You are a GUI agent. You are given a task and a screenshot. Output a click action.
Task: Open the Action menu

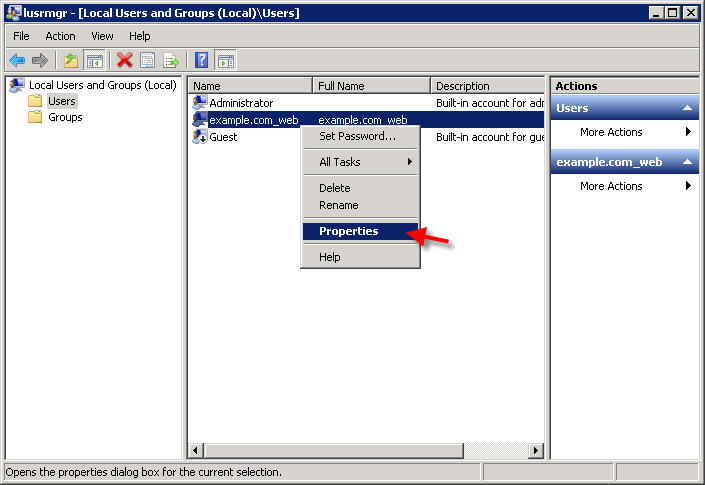pos(60,36)
